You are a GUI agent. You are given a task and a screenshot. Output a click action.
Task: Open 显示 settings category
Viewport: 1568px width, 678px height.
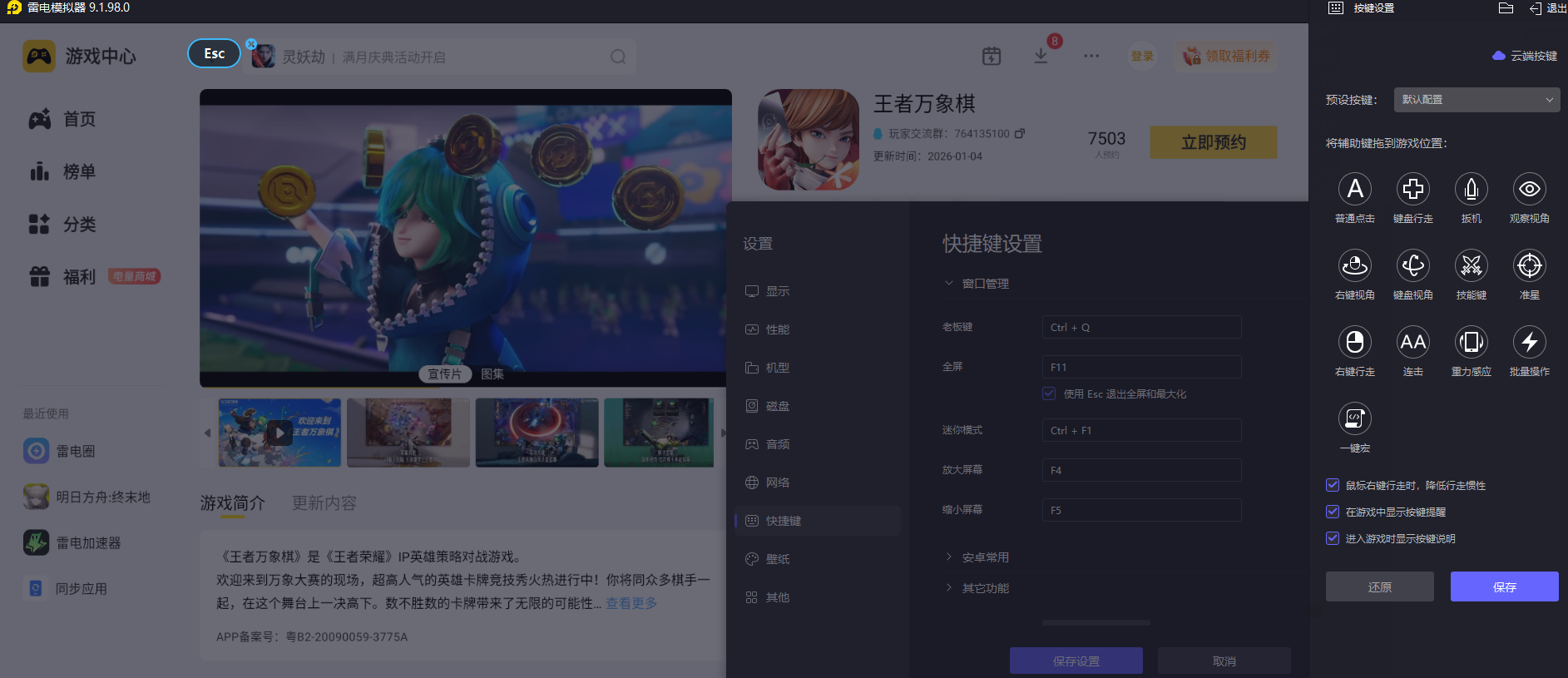point(818,291)
